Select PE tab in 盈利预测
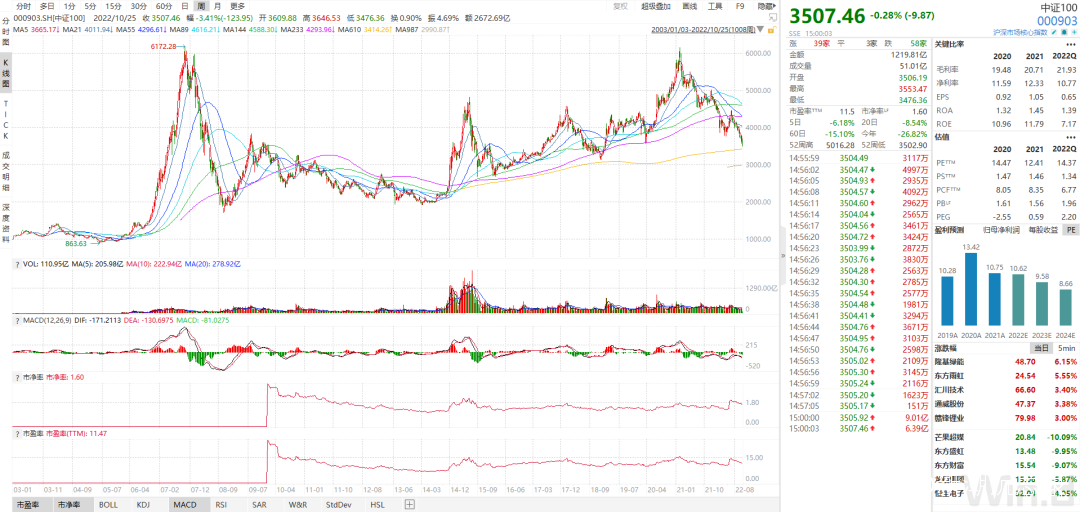 coord(1070,229)
